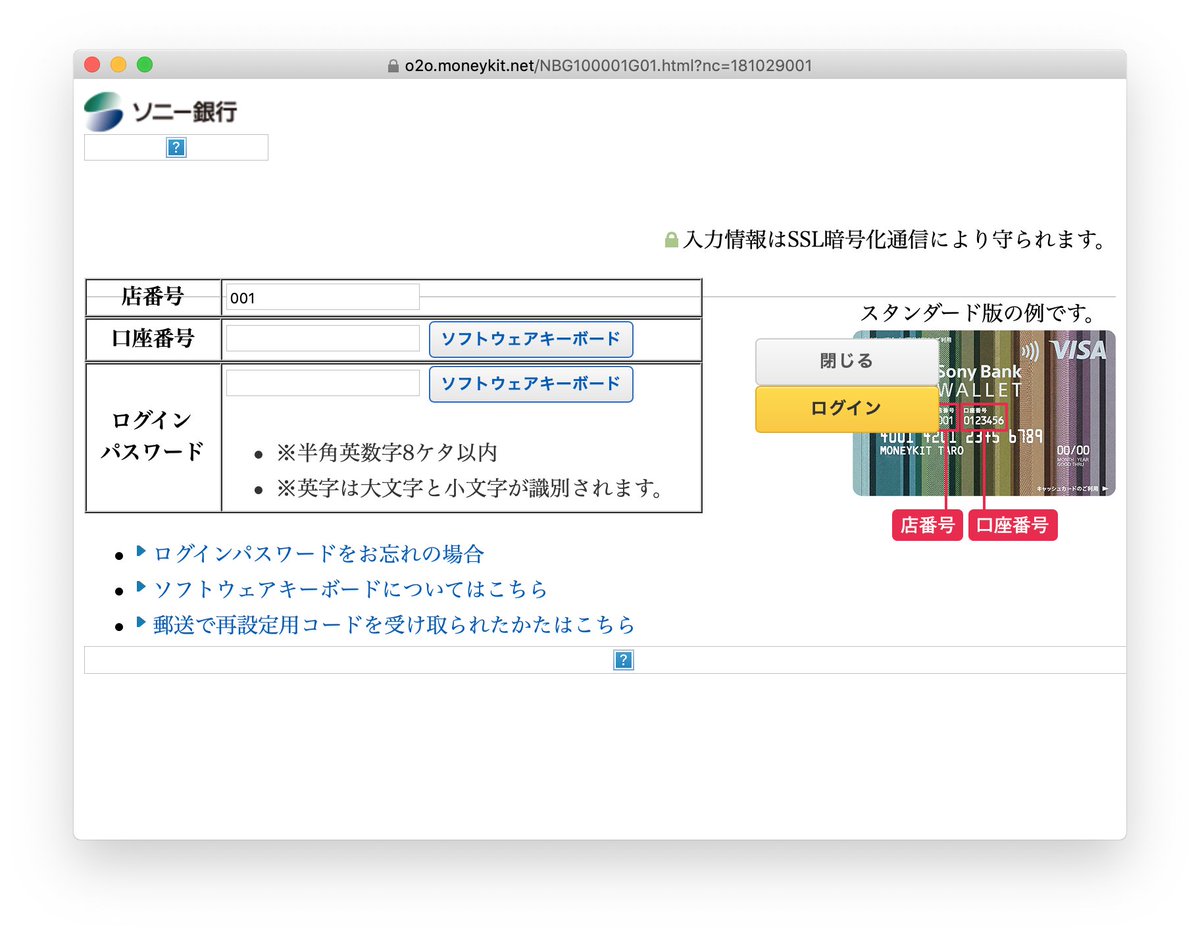Click the green SSL padlock icon
Image resolution: width=1200 pixels, height=937 pixels.
click(672, 241)
